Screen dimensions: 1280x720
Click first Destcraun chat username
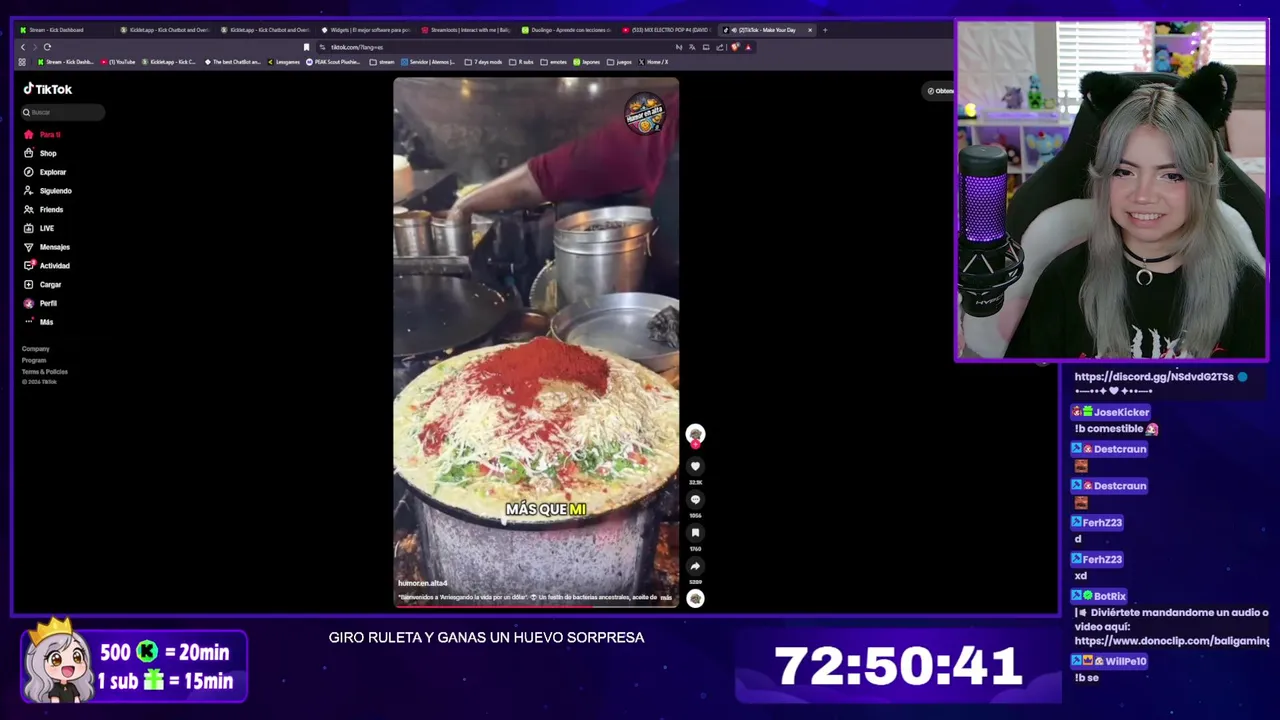pos(1120,449)
